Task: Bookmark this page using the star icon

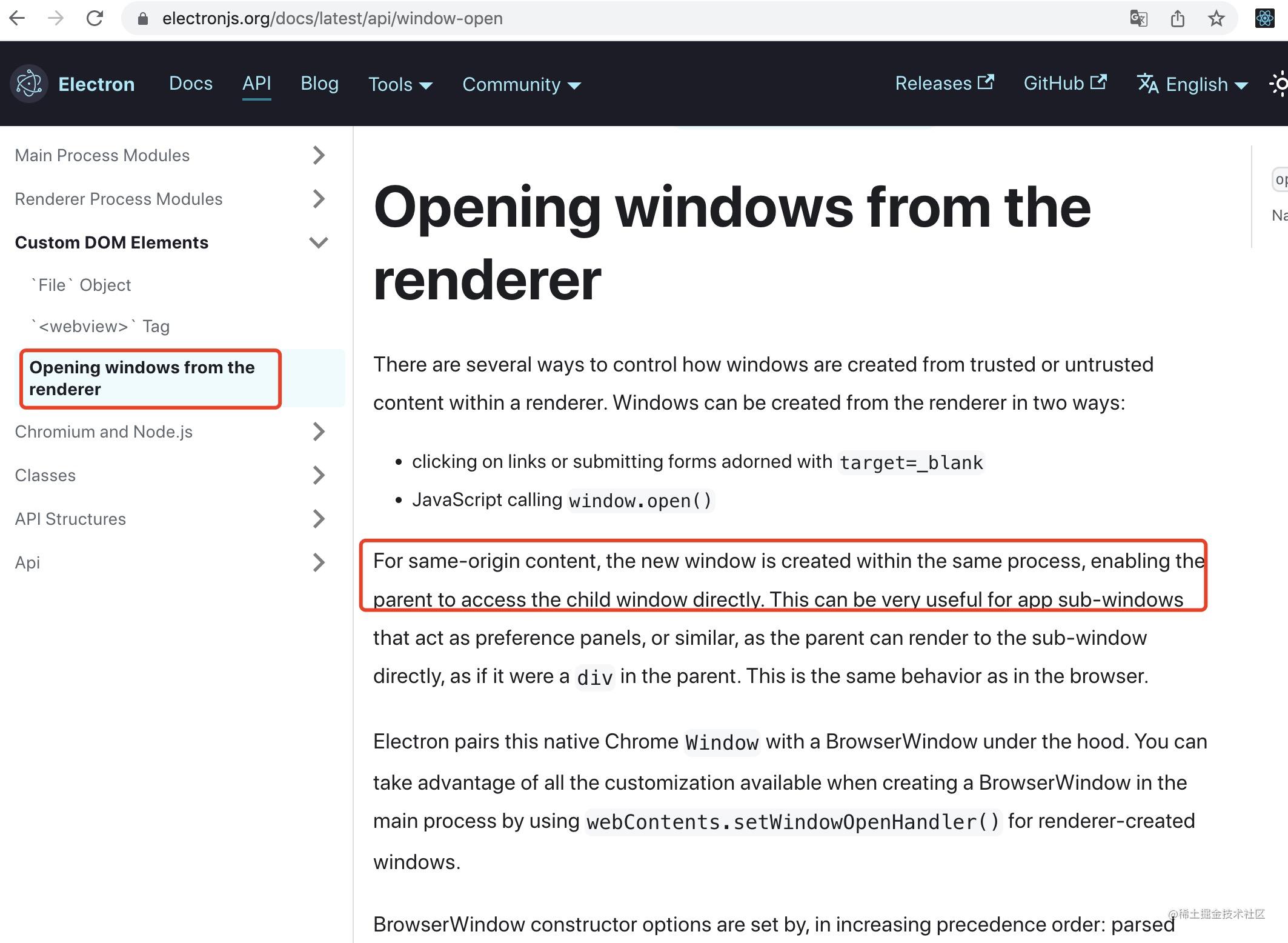Action: (1217, 18)
